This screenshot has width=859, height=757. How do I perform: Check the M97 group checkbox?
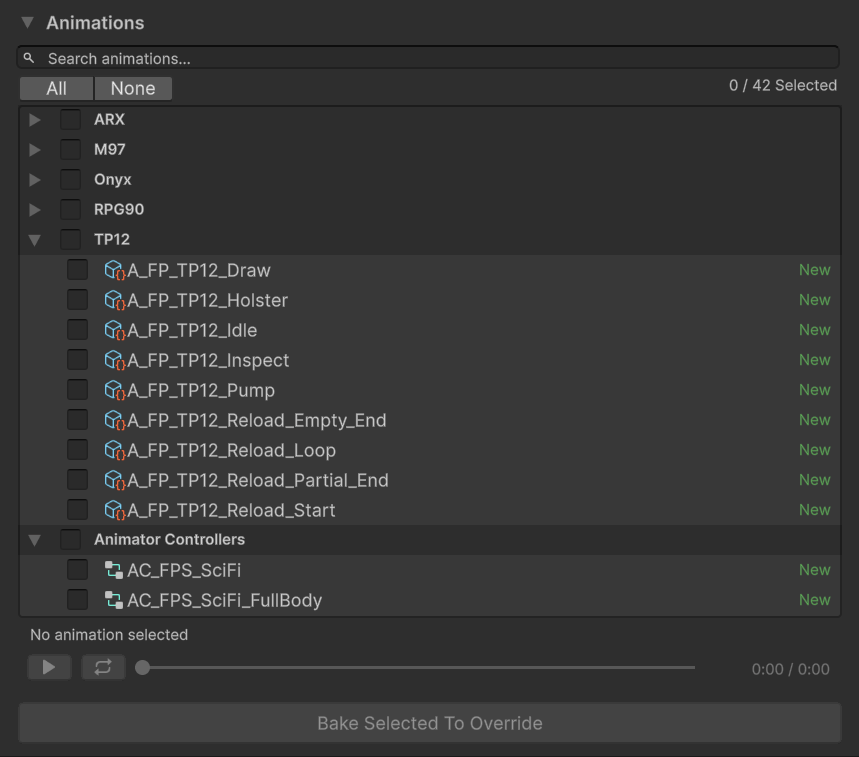[x=70, y=150]
